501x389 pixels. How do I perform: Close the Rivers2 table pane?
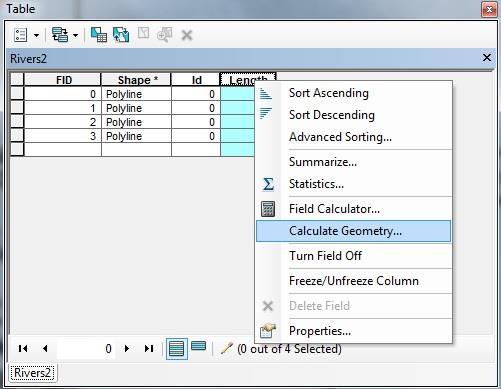(x=487, y=58)
